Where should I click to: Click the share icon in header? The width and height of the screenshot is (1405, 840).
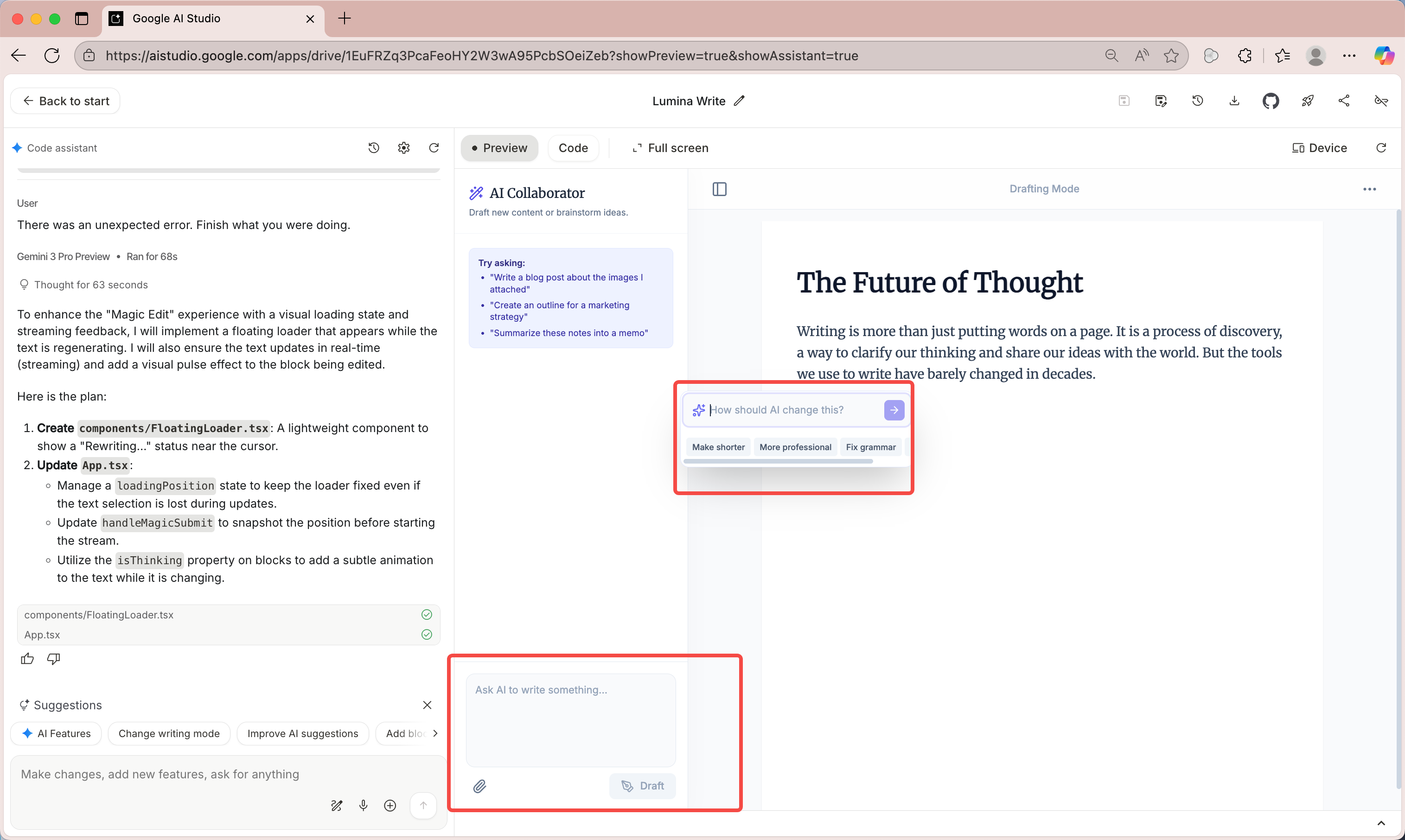1344,101
